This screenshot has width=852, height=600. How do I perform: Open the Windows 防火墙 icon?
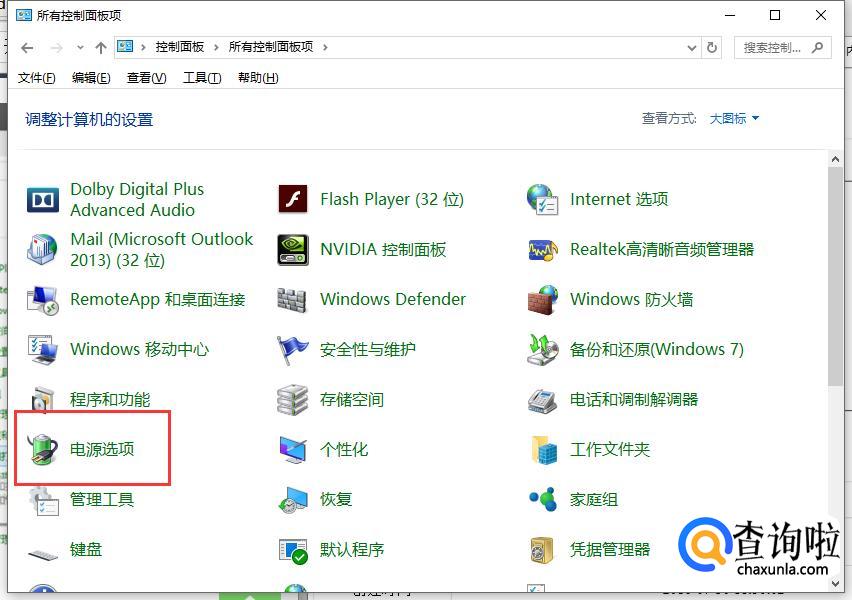pos(543,299)
